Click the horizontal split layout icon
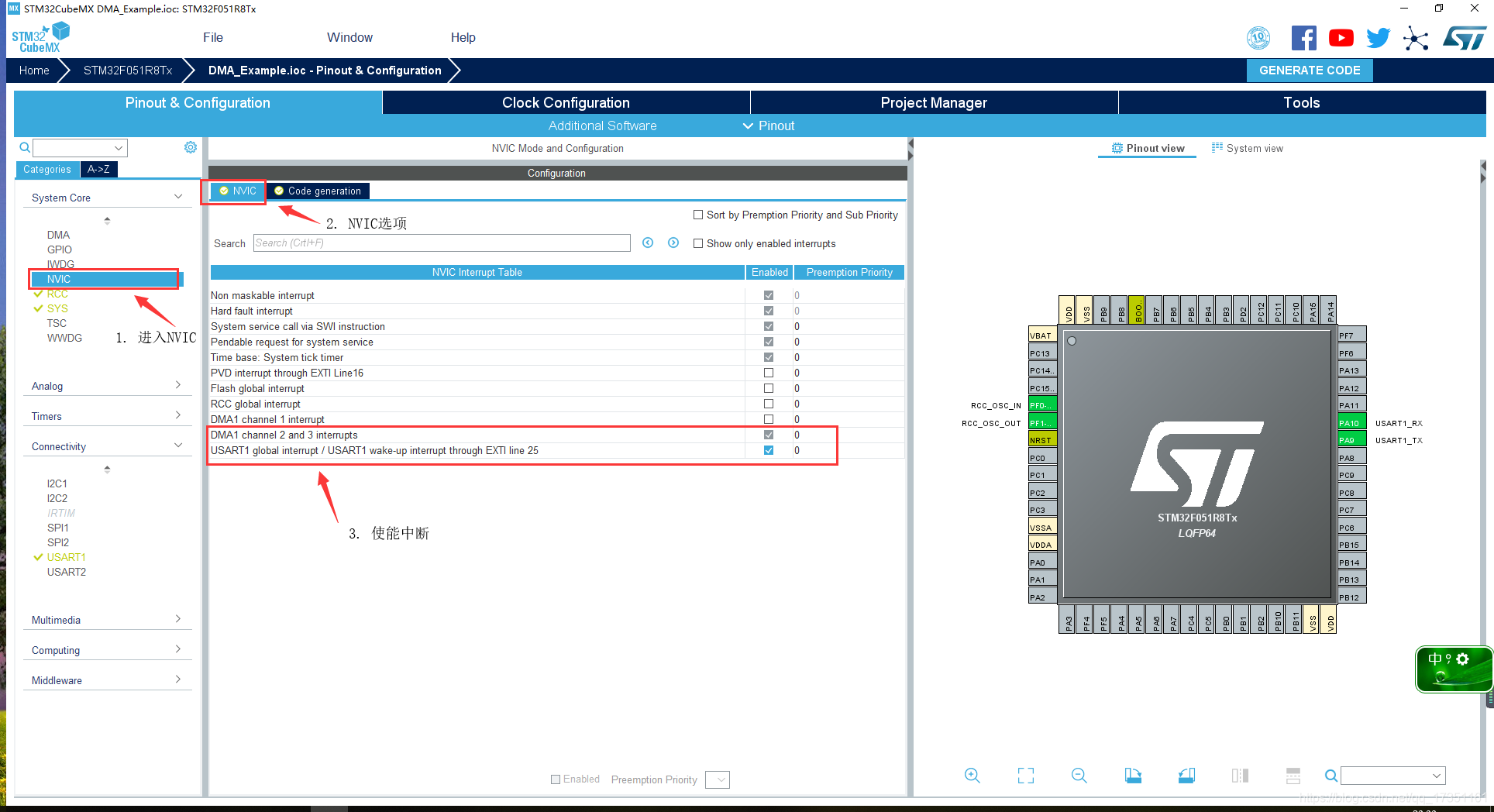The image size is (1494, 812). pyautogui.click(x=1293, y=776)
